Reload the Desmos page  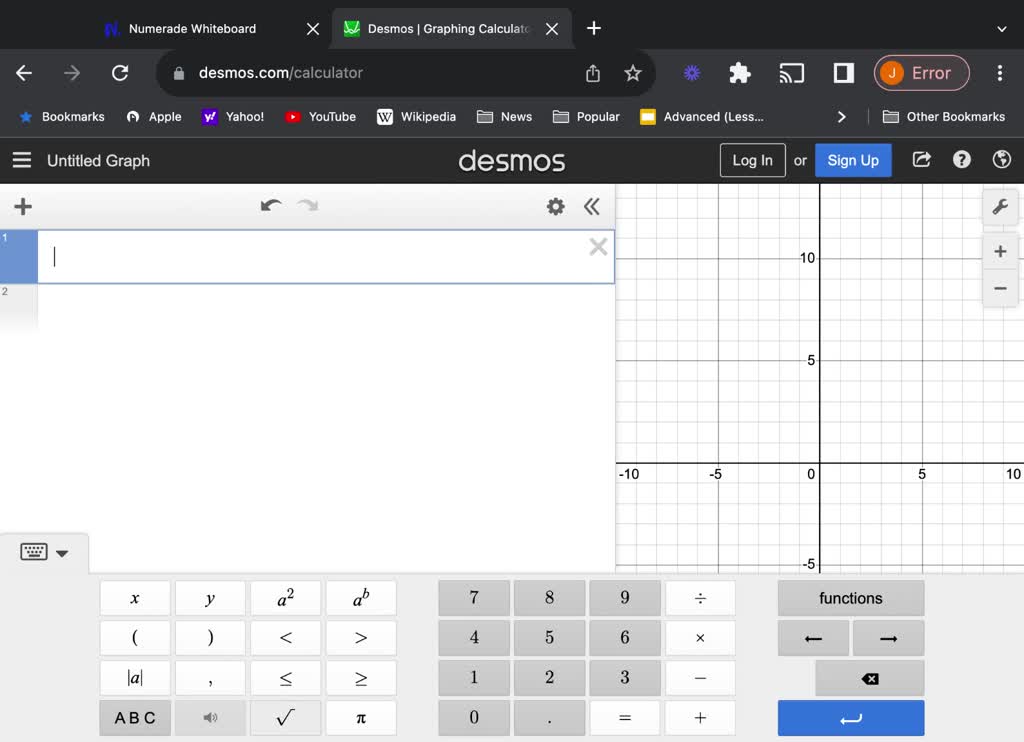120,73
